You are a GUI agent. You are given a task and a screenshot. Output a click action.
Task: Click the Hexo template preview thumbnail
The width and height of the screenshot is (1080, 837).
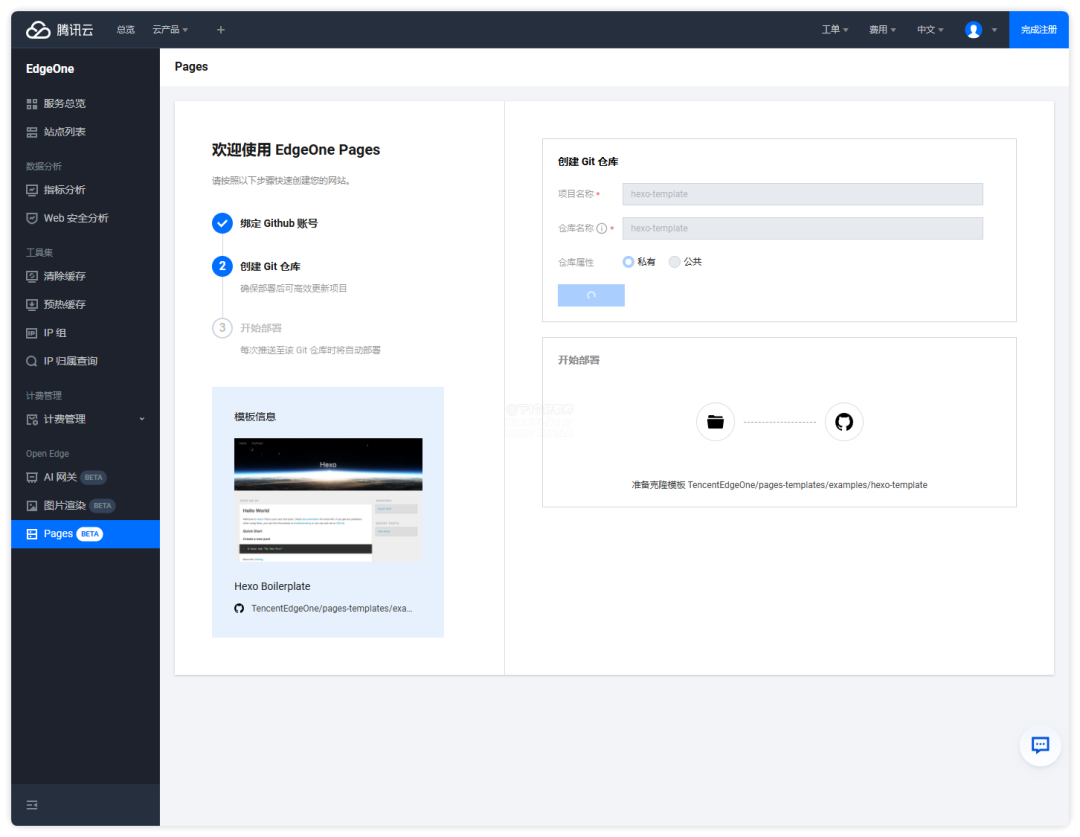(328, 499)
